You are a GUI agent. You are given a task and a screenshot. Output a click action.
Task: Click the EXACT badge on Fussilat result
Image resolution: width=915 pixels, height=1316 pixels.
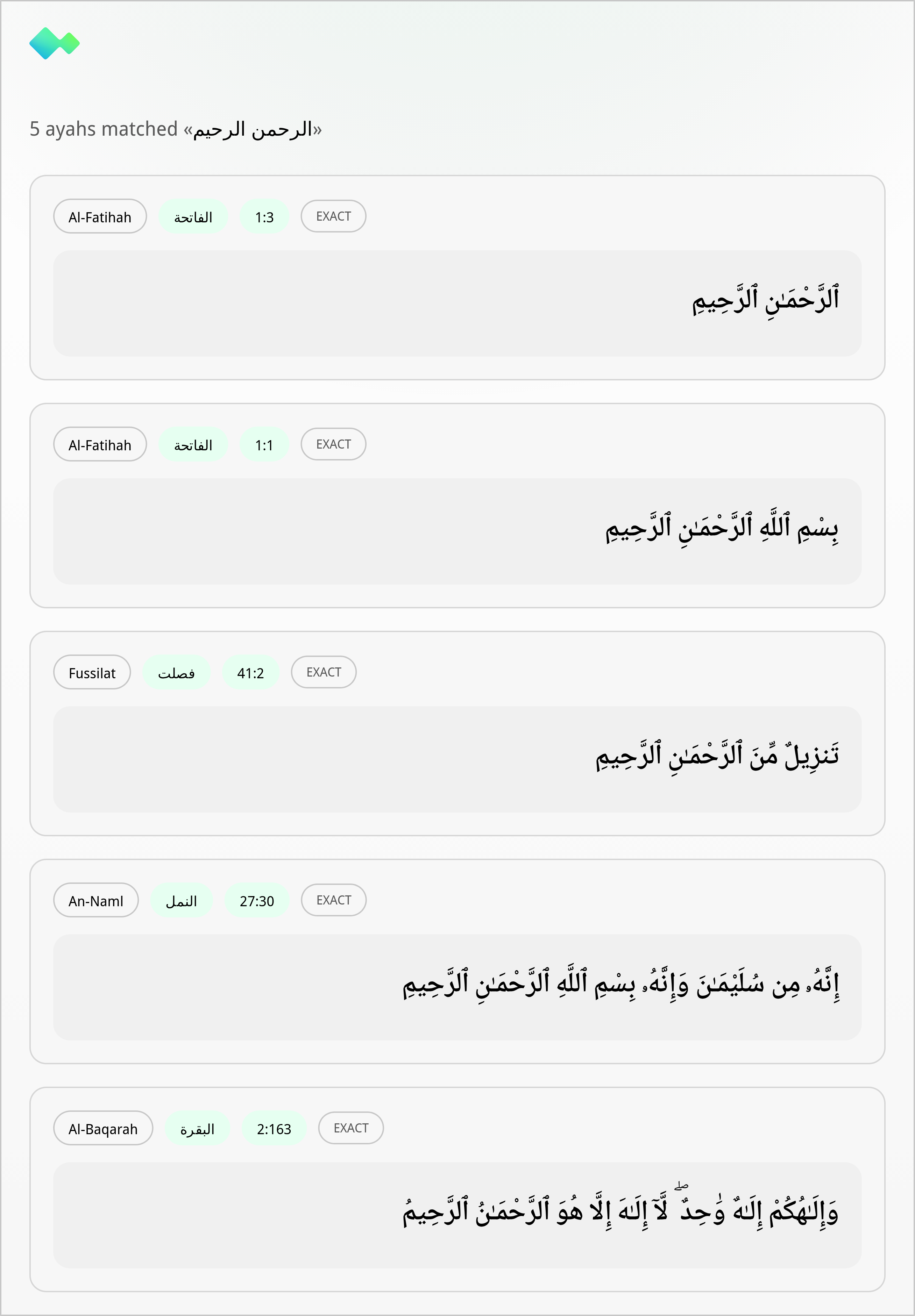323,672
